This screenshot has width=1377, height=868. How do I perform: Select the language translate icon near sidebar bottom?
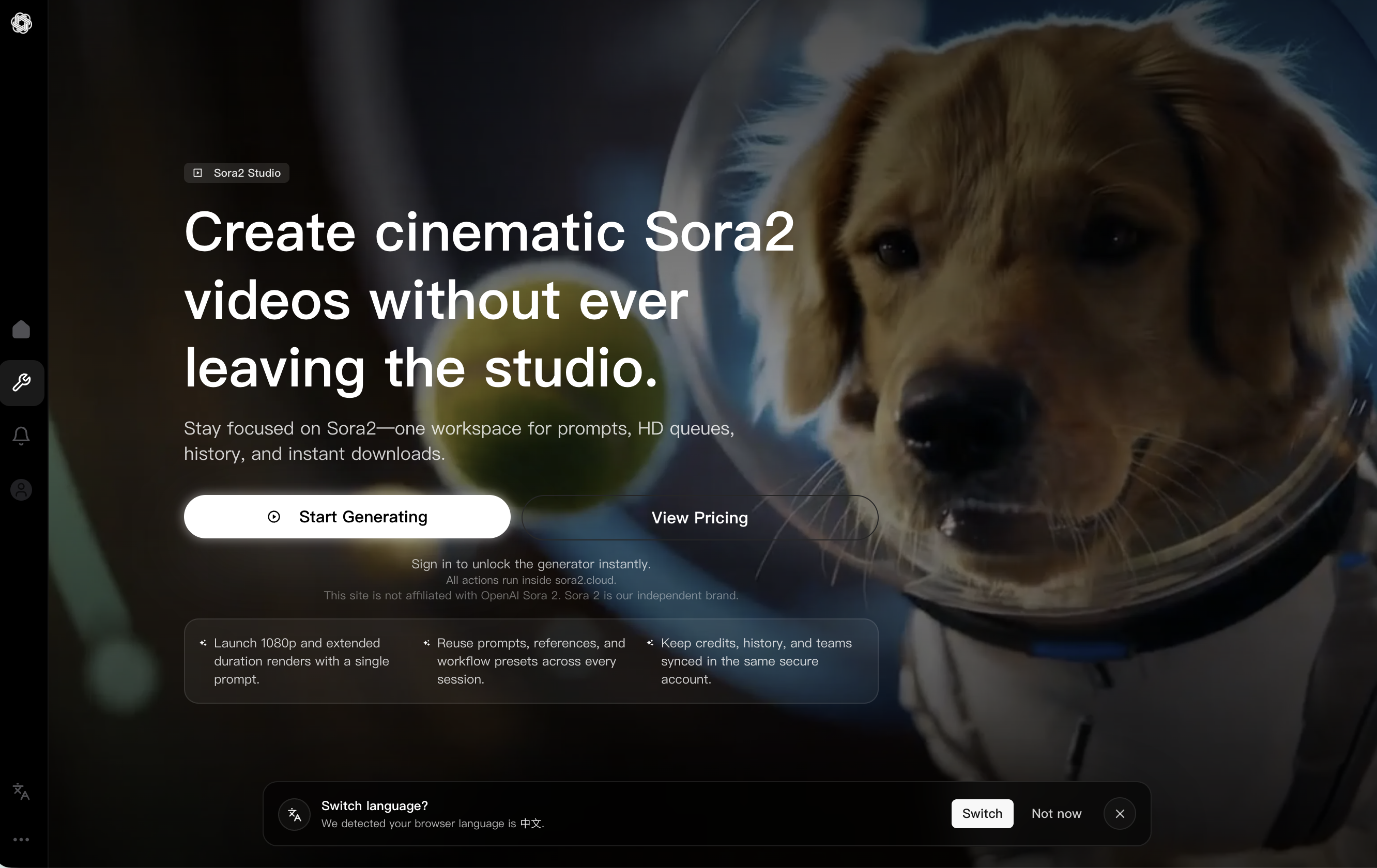point(21,792)
